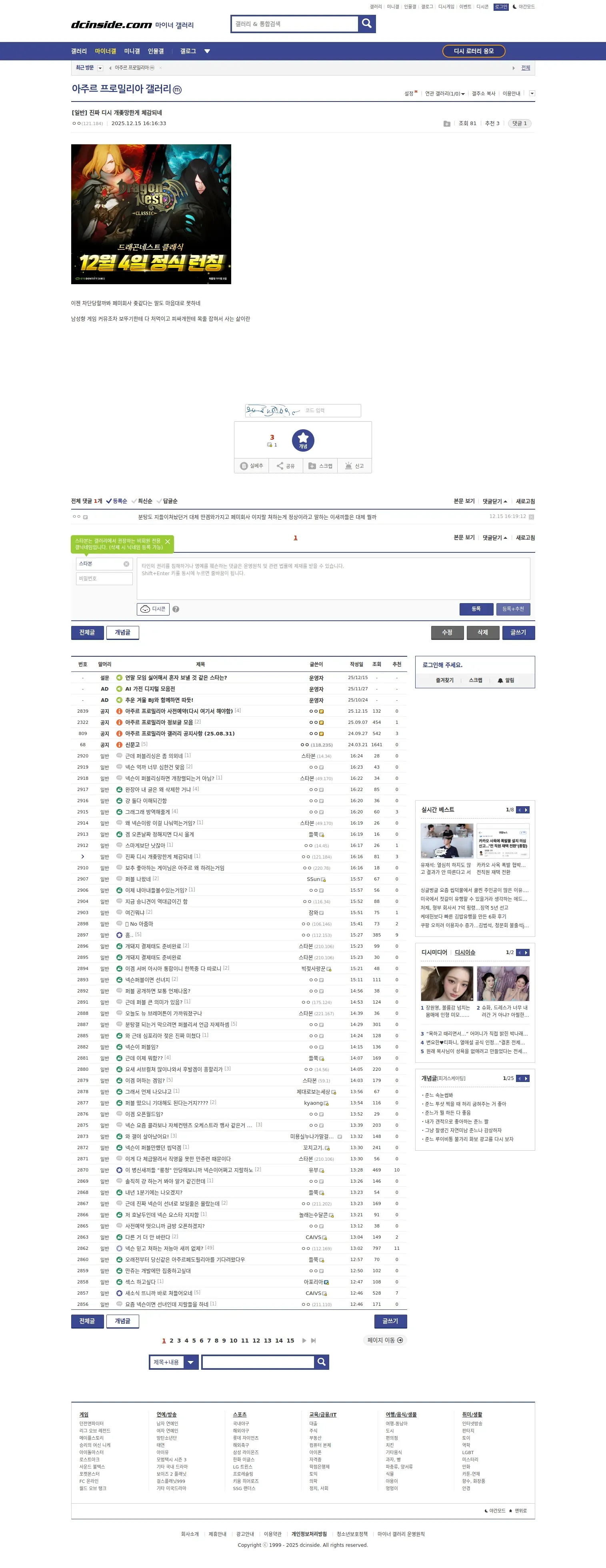
Task: Click scrap folder icon beside 조회 81
Action: pos(446,124)
